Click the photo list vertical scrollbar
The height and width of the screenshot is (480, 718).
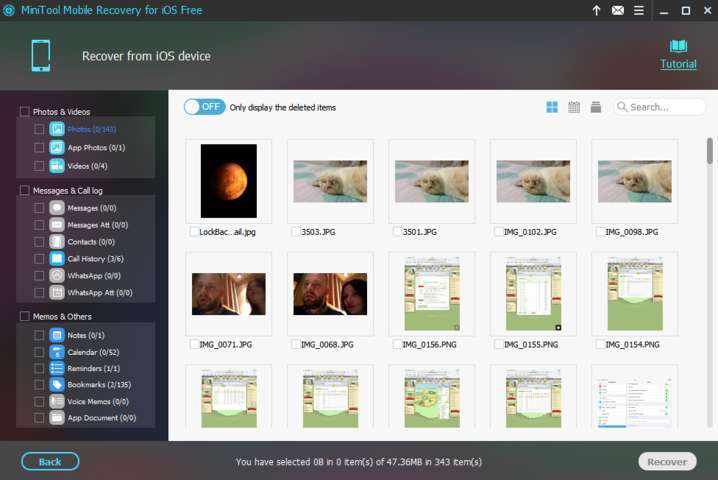tap(709, 151)
